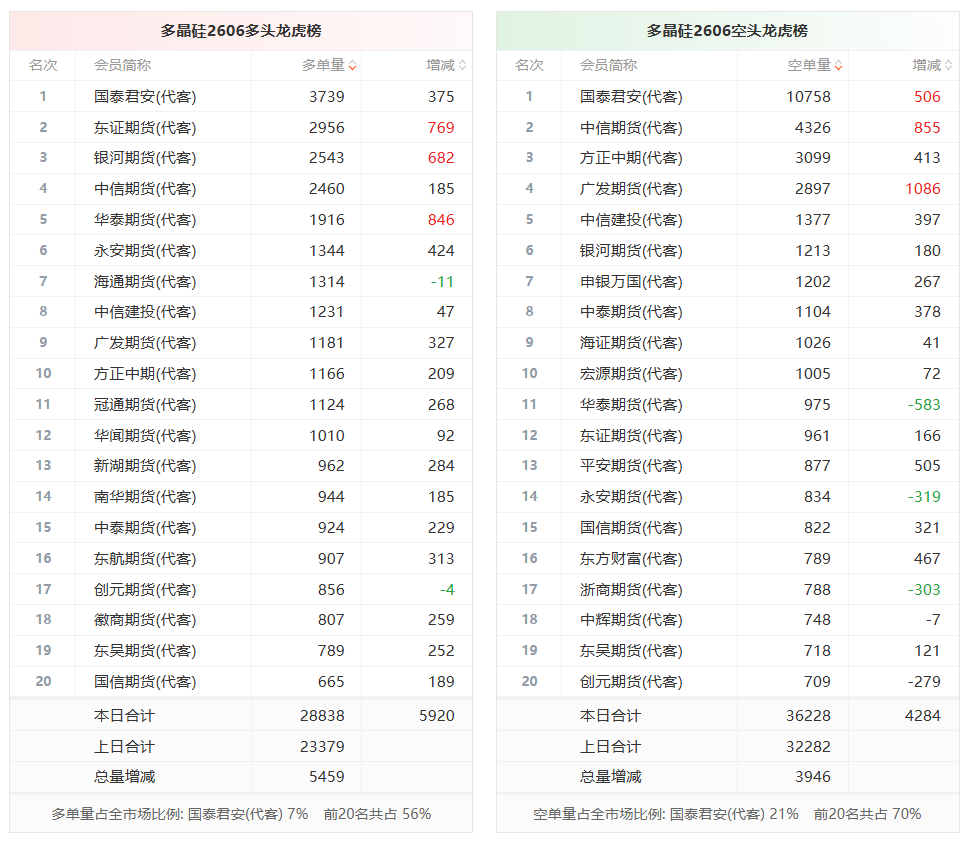The width and height of the screenshot is (971, 844).
Task: Select 东航期货(代客) row name
Action: [x=145, y=559]
